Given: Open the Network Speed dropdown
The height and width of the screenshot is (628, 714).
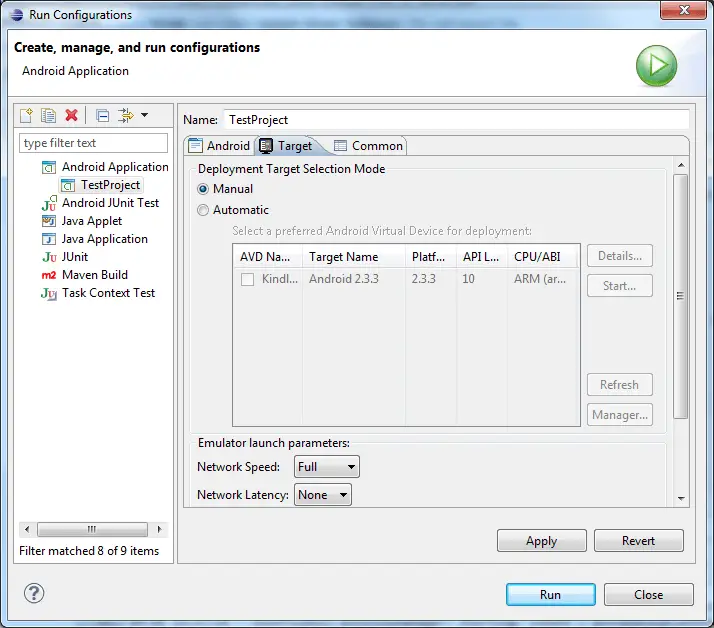Looking at the screenshot, I should [326, 467].
